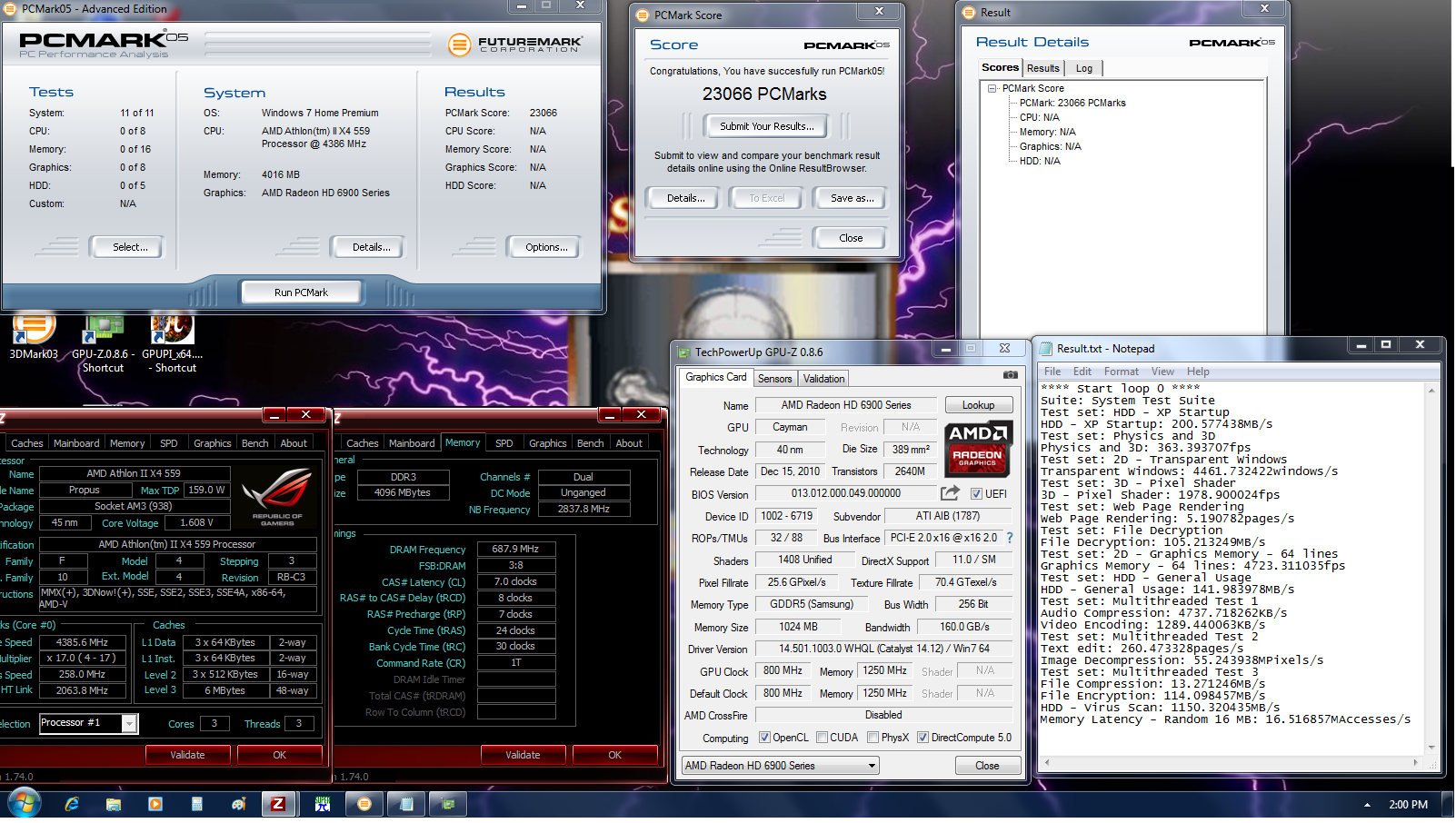Click the Run PCMark button

coord(301,293)
